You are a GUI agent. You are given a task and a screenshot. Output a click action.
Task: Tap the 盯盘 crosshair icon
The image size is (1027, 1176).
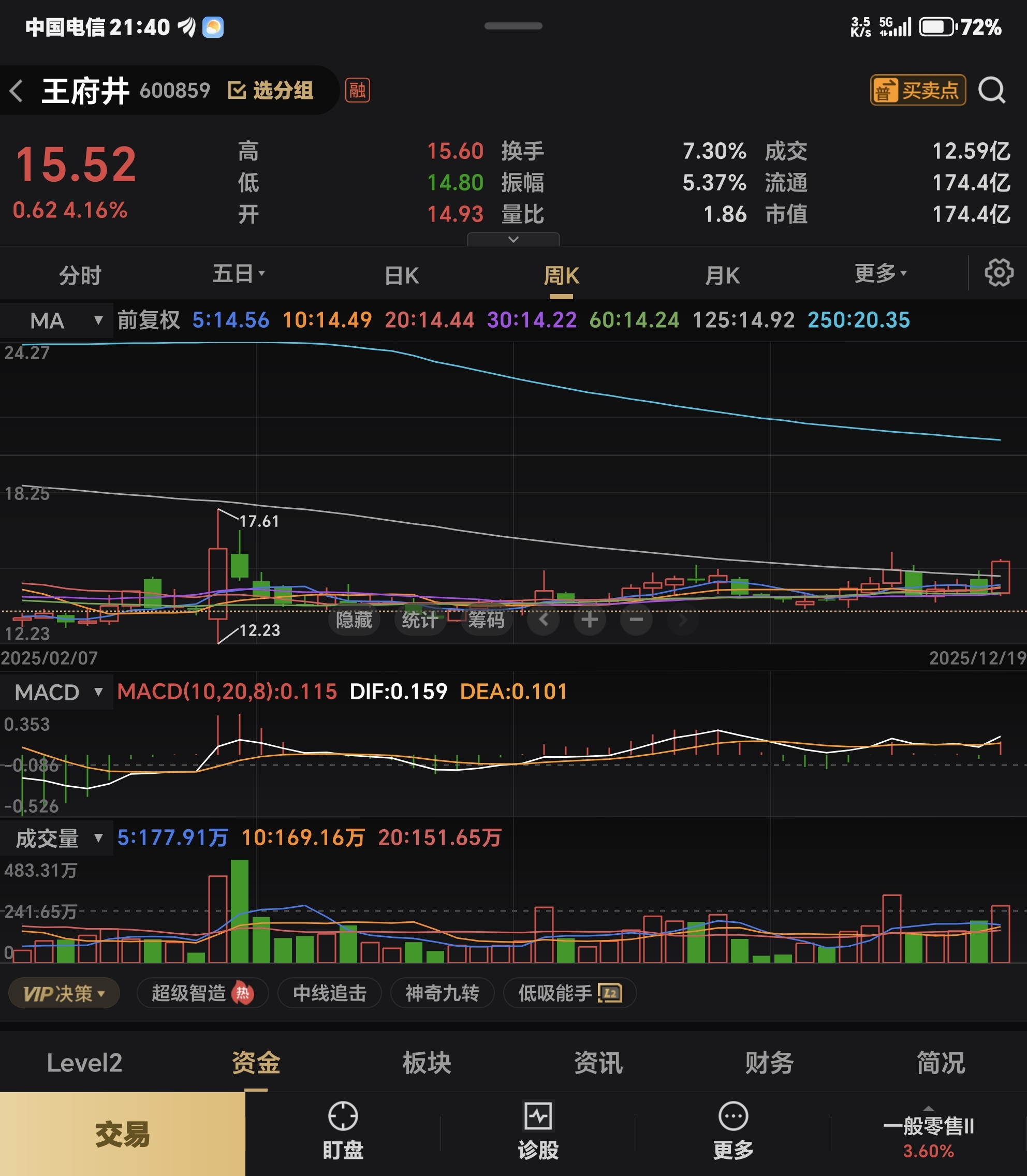pyautogui.click(x=343, y=1116)
